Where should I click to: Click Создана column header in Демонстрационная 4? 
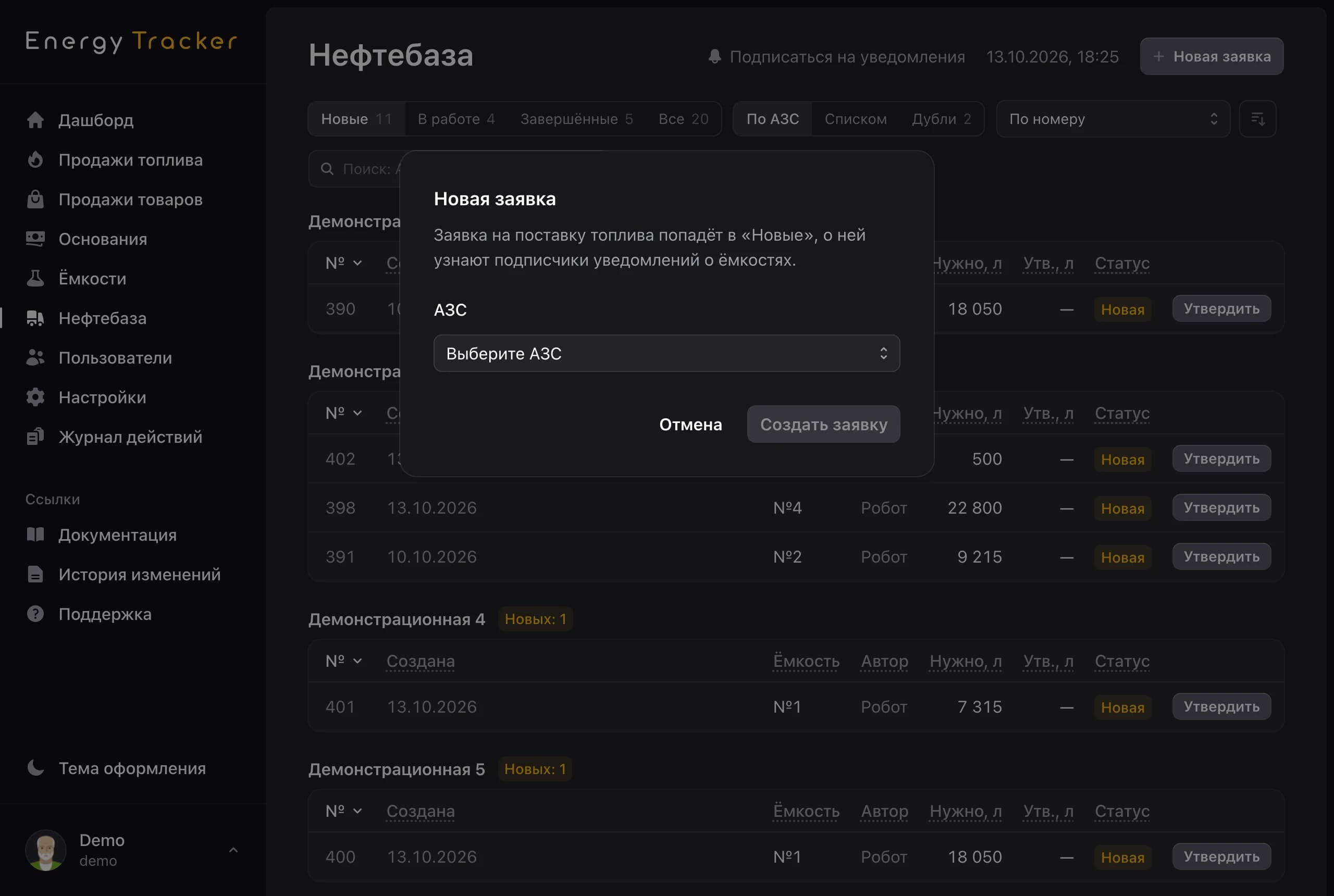point(420,661)
